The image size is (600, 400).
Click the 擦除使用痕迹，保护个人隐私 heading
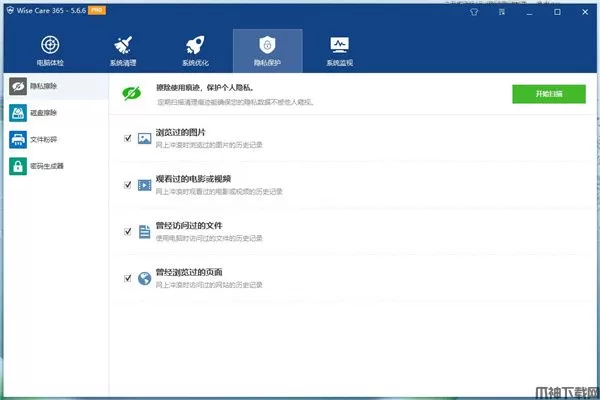click(205, 88)
